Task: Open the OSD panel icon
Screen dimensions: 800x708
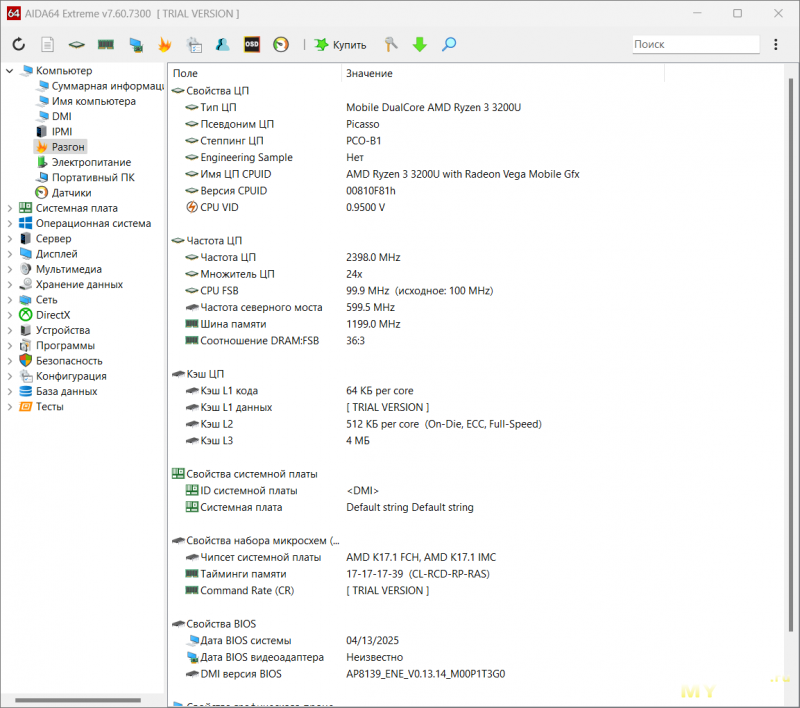Action: (252, 44)
